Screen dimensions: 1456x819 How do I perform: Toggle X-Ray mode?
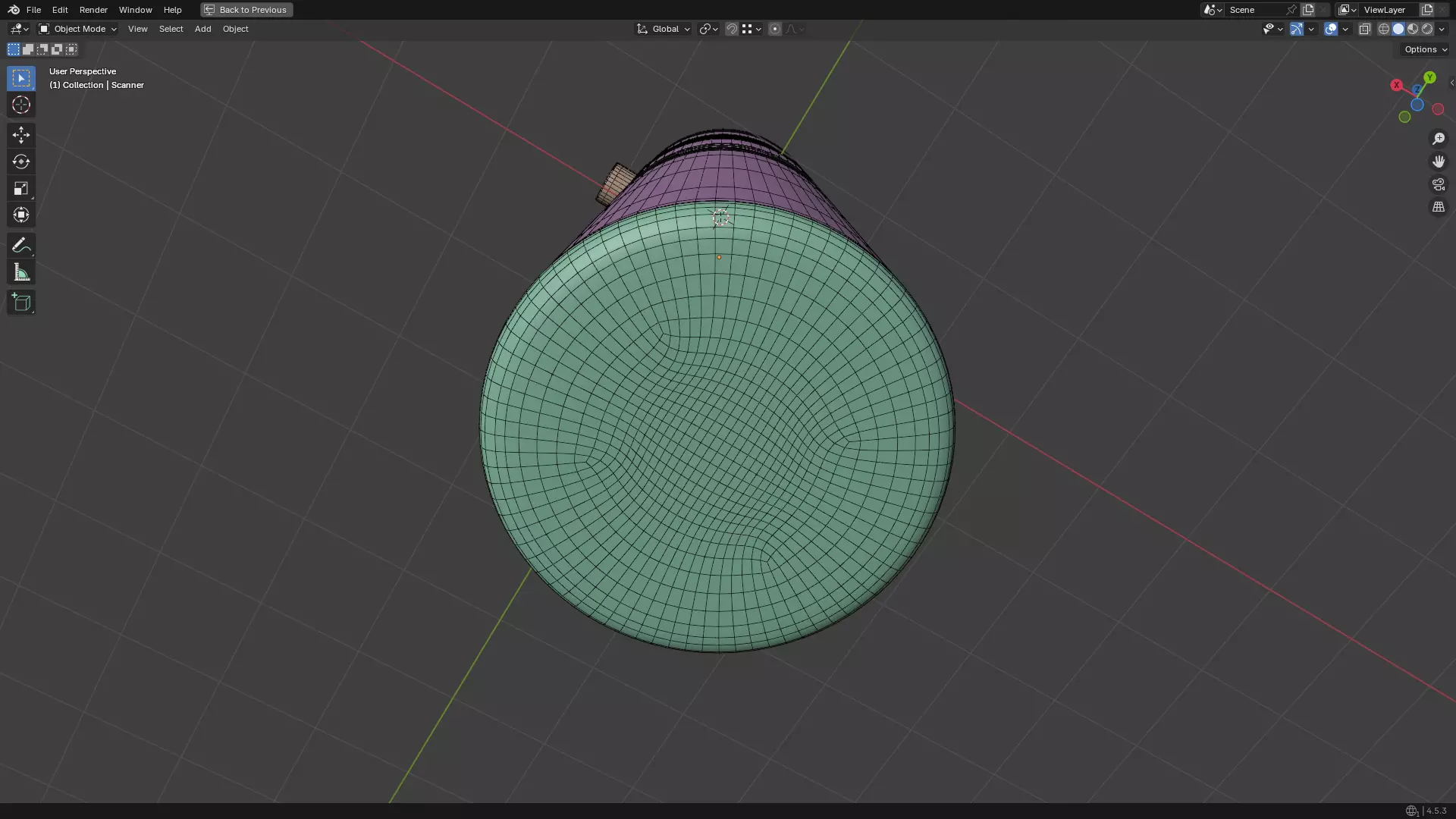(1364, 29)
